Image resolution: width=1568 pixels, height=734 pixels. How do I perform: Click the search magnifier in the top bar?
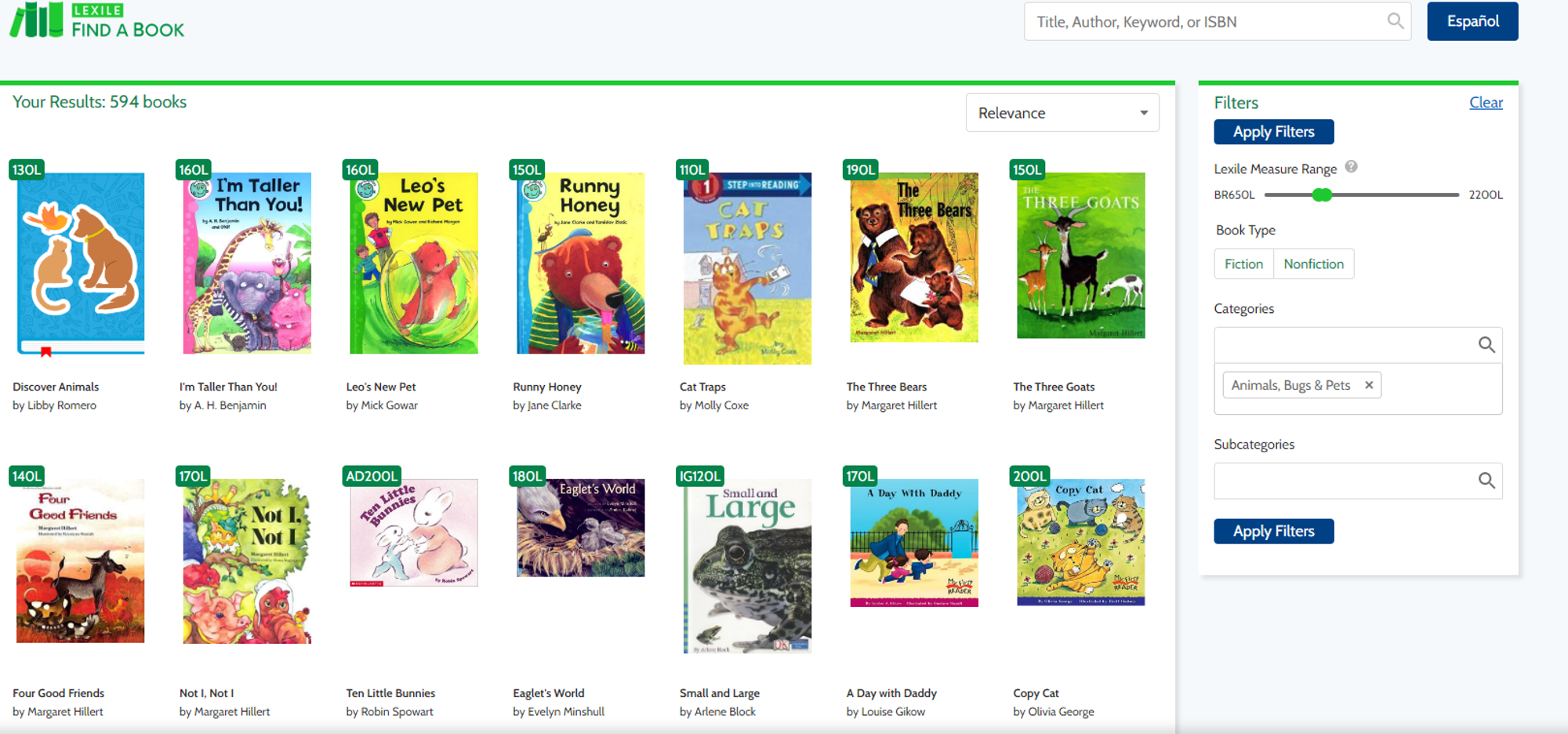(1396, 21)
